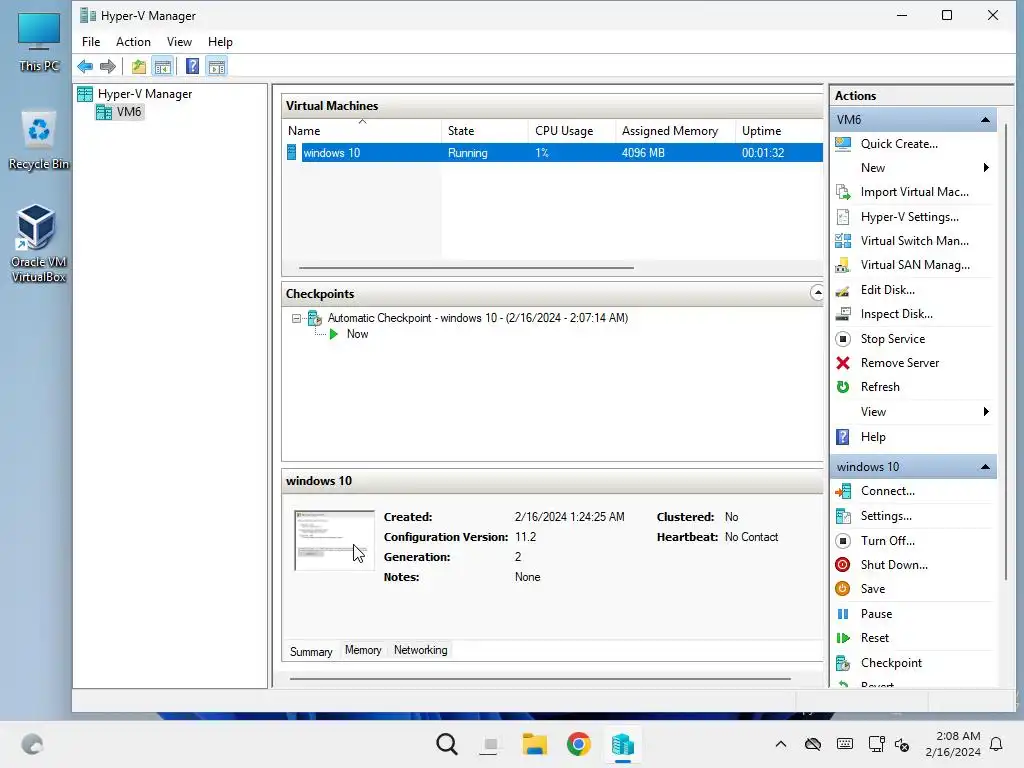1024x768 pixels.
Task: Click the red Shut Down icon
Action: click(x=843, y=565)
